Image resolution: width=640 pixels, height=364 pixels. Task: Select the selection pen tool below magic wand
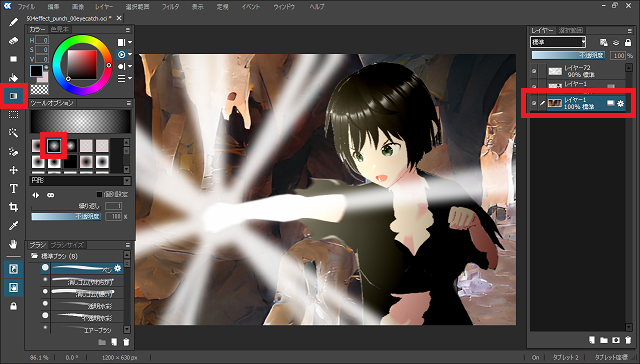pos(13,152)
